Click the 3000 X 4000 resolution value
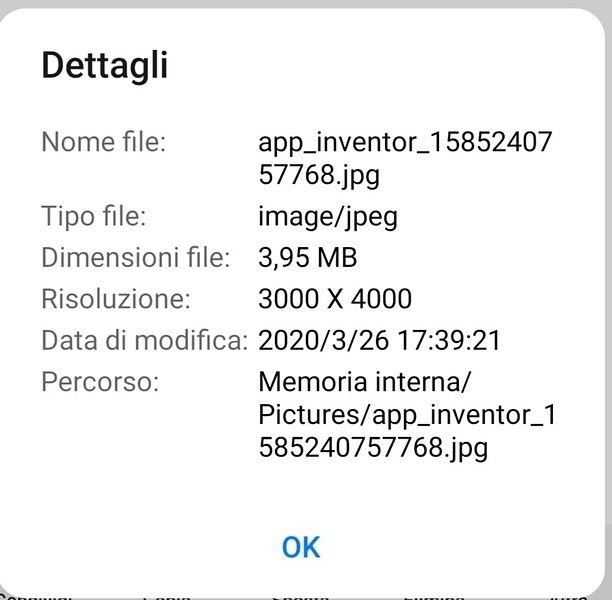The width and height of the screenshot is (612, 600). 335,298
